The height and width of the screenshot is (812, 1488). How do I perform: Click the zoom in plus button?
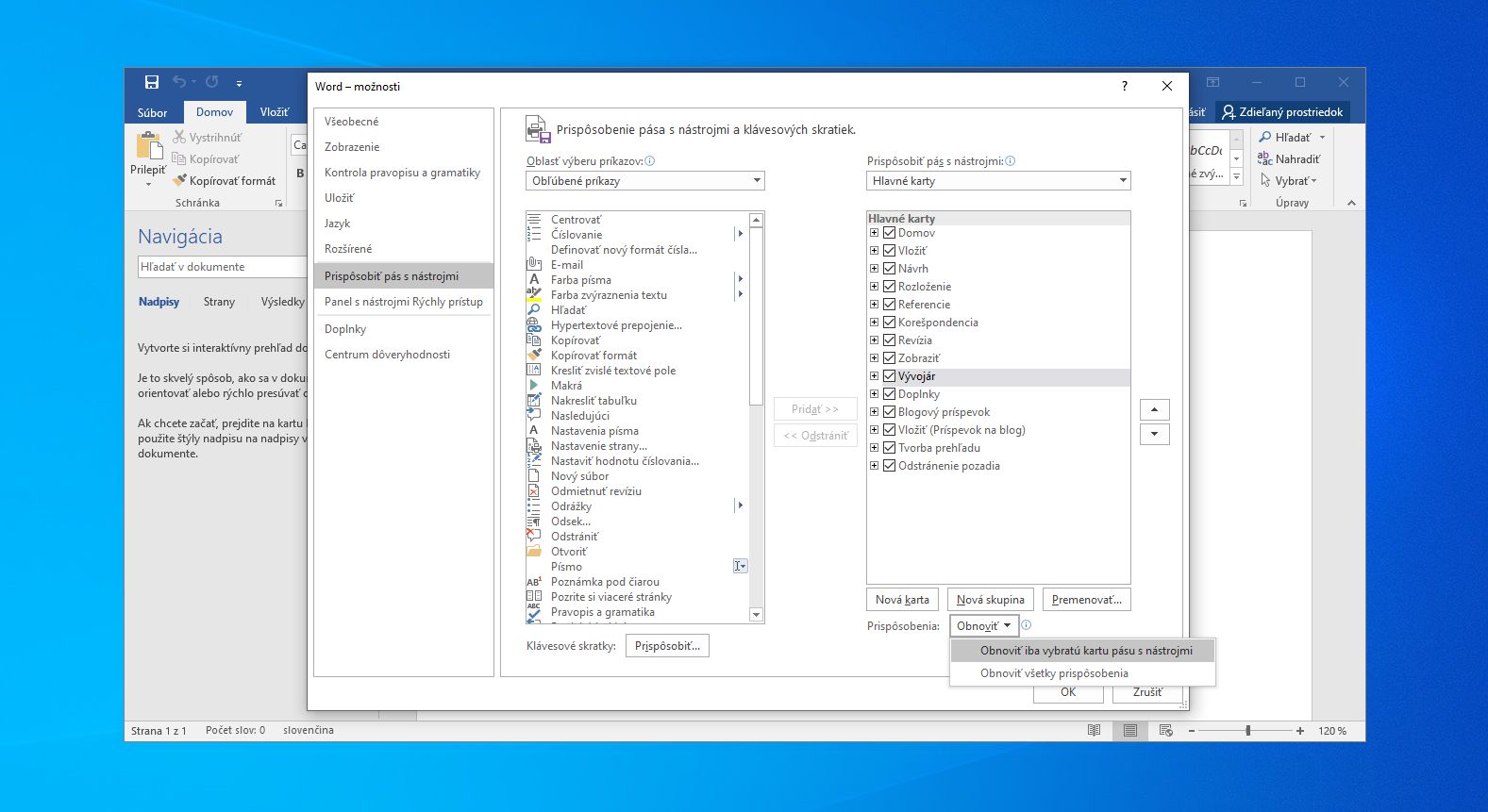[1300, 731]
